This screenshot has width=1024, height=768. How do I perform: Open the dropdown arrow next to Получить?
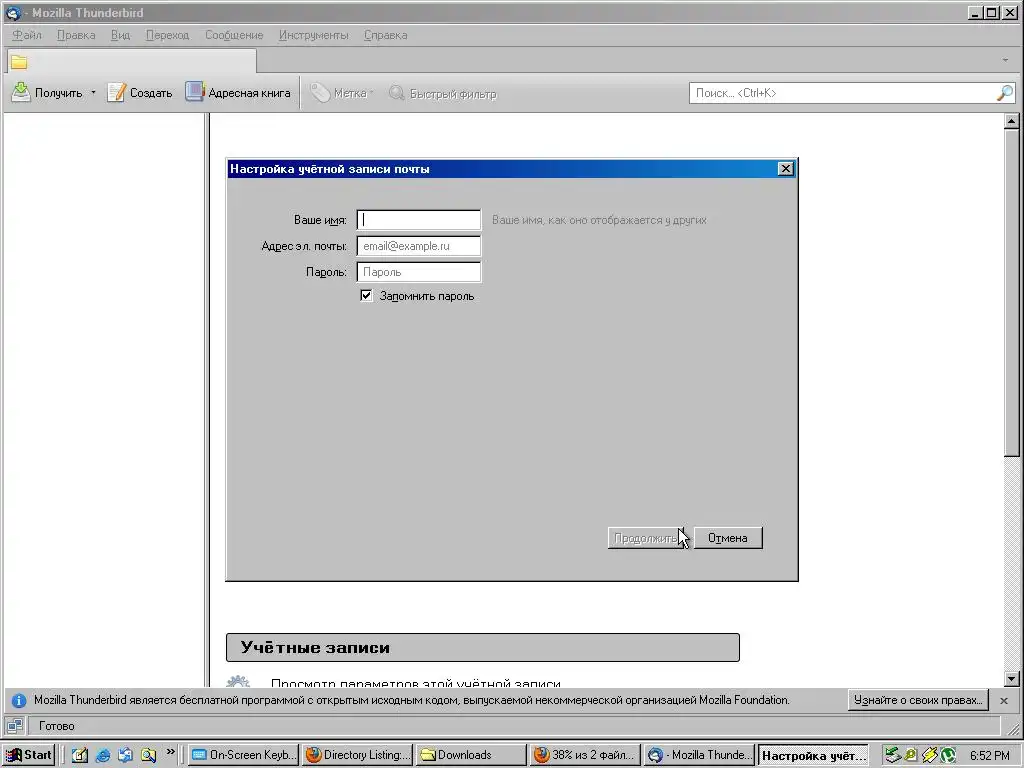click(x=93, y=93)
